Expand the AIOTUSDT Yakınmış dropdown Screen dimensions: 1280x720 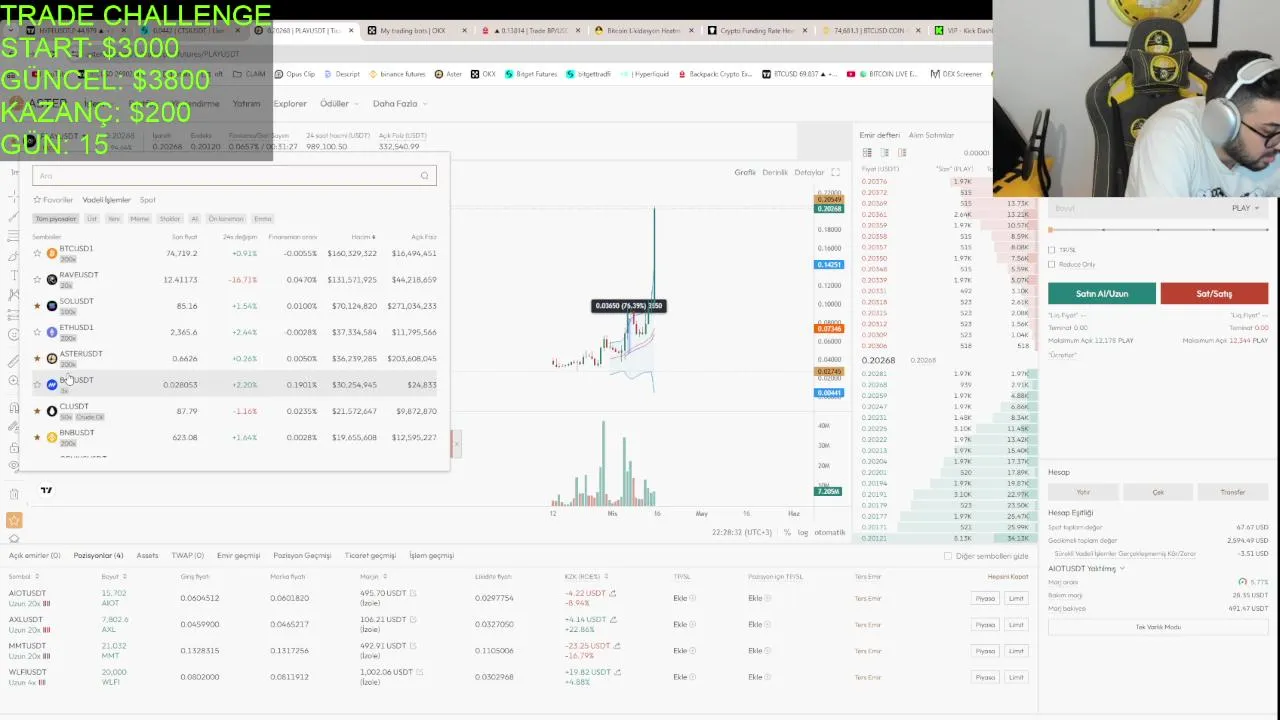click(x=1086, y=568)
